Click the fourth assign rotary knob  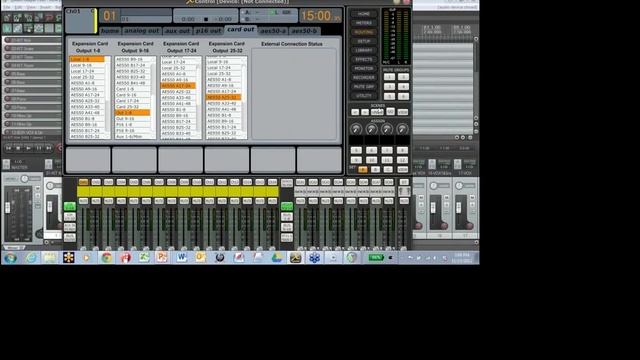[x=402, y=129]
